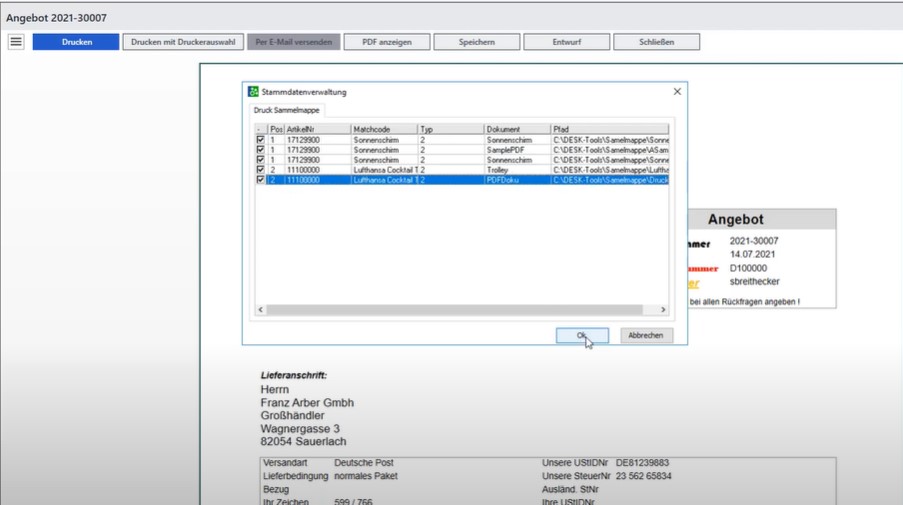Click the Stammdatenverwaltung dialog title icon
This screenshot has height=505, width=903.
pyautogui.click(x=253, y=92)
